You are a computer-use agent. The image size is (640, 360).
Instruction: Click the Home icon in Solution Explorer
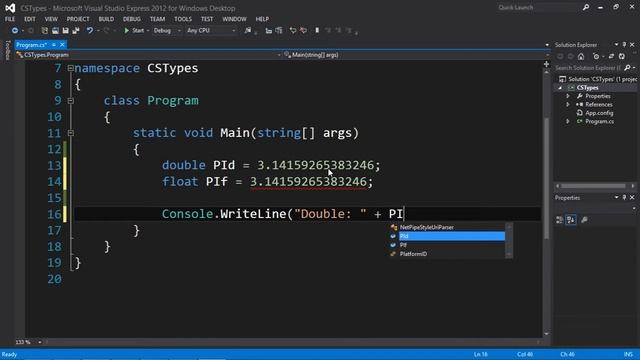[x=581, y=56]
